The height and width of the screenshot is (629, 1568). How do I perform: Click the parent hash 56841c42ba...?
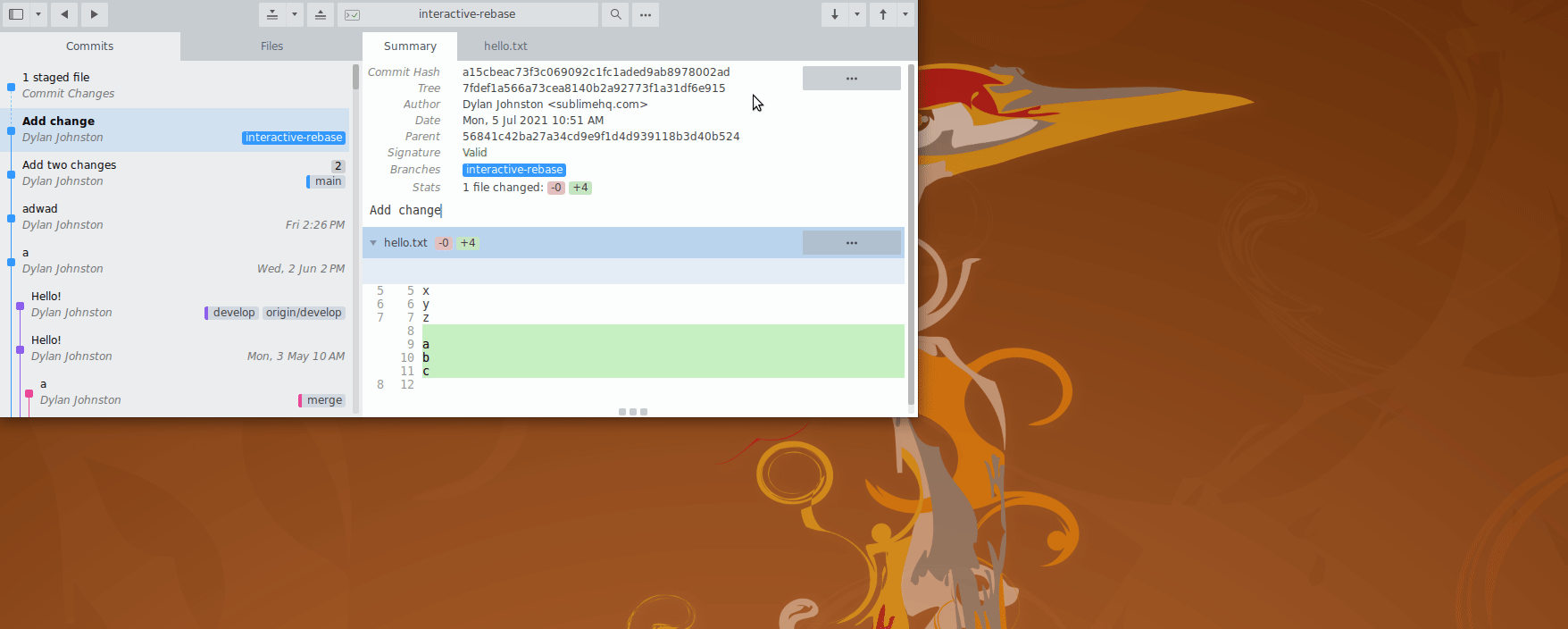pyautogui.click(x=601, y=137)
